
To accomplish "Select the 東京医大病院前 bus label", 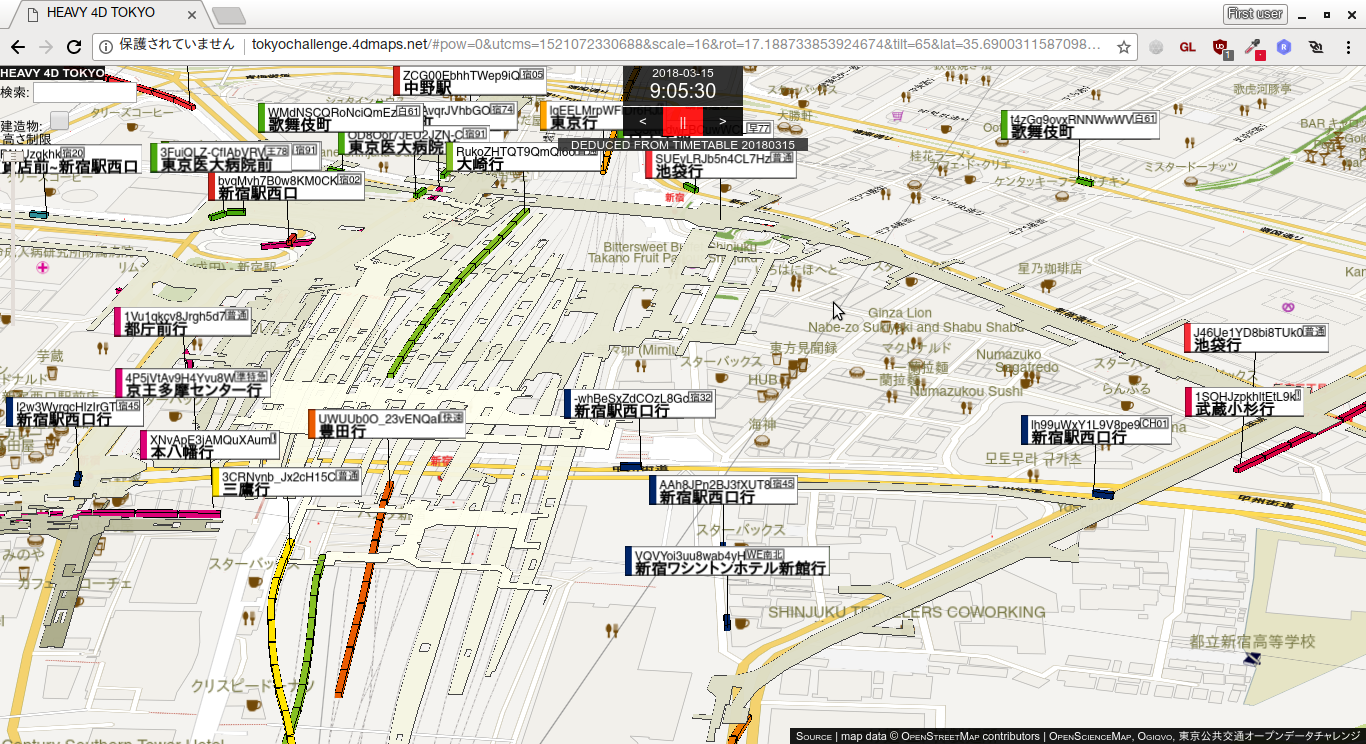I will coord(222,158).
